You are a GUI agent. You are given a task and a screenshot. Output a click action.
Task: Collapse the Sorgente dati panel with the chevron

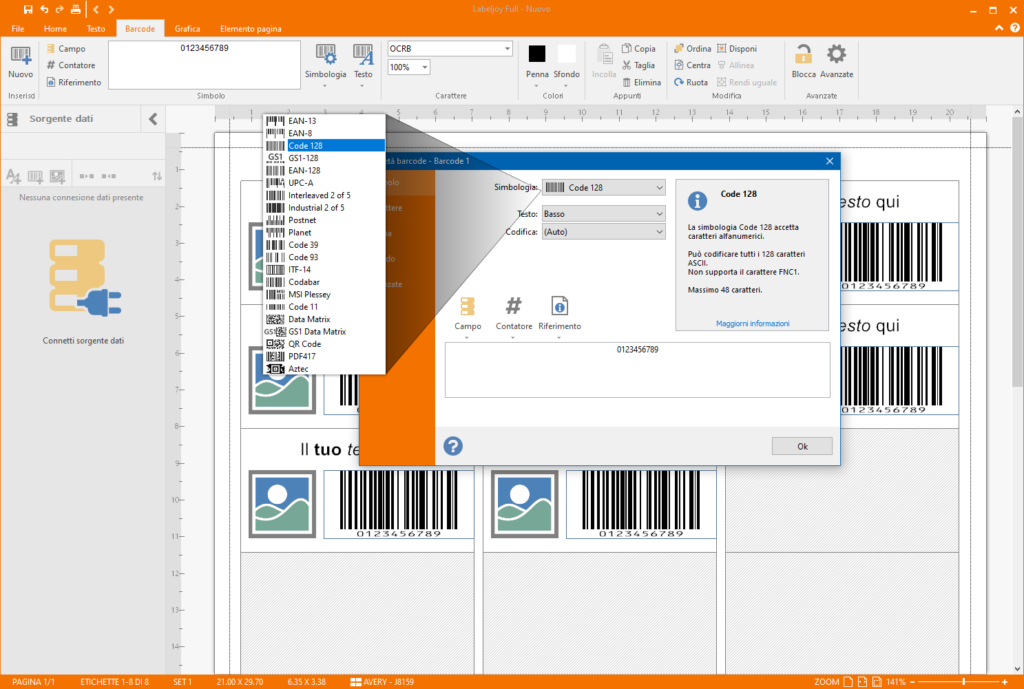pos(152,117)
